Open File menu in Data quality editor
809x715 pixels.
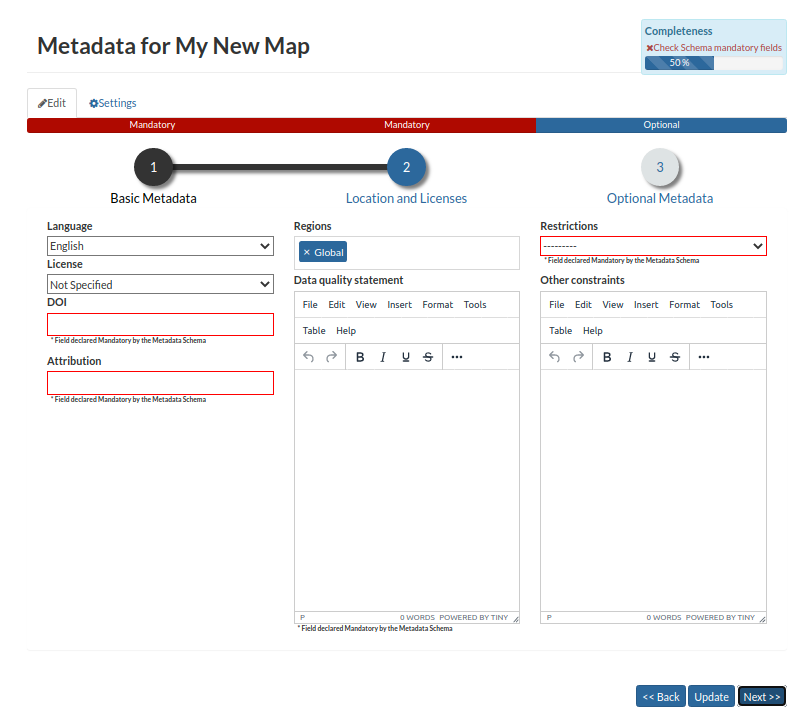[310, 304]
